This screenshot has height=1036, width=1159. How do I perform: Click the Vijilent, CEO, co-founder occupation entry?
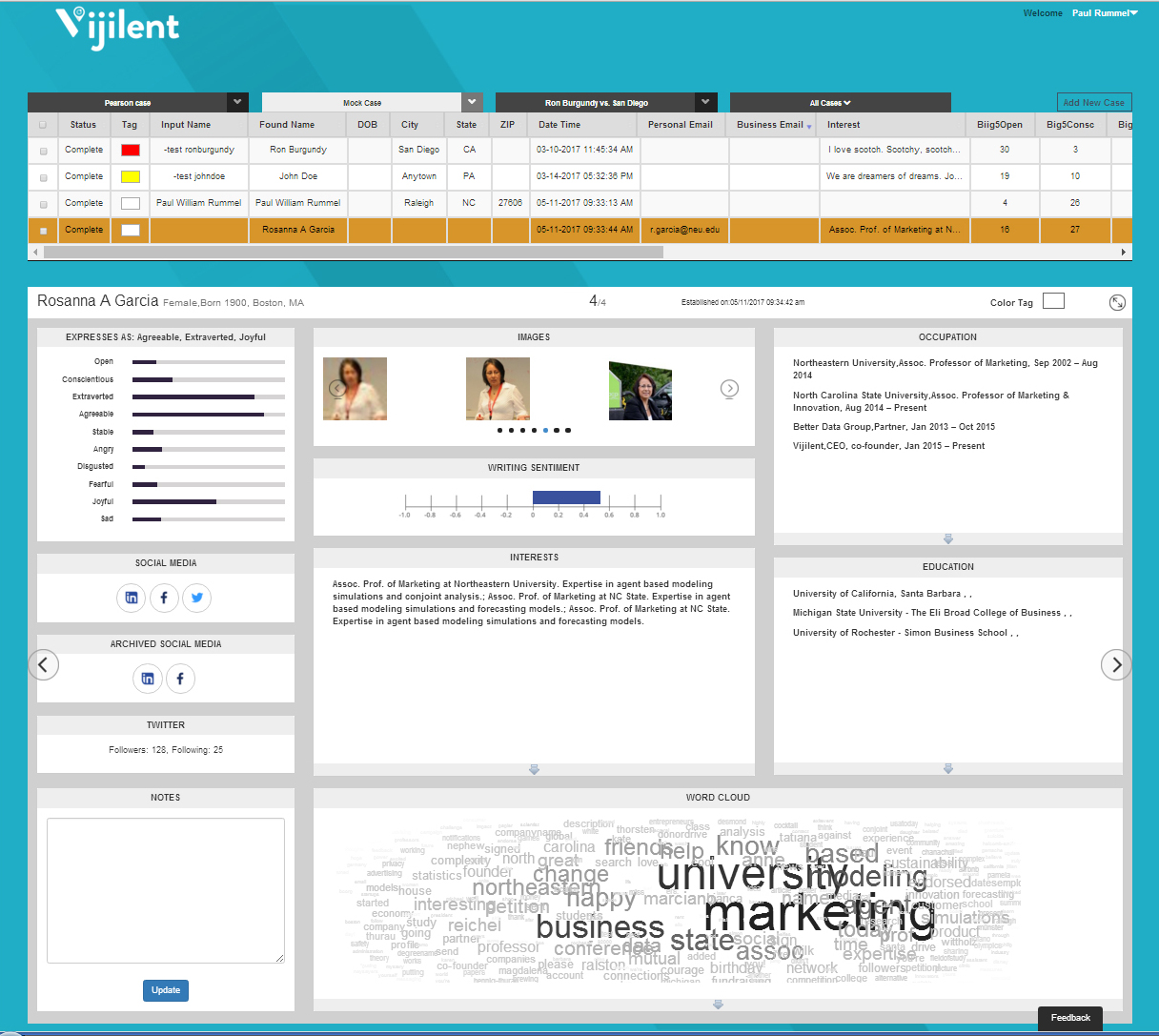tap(888, 446)
